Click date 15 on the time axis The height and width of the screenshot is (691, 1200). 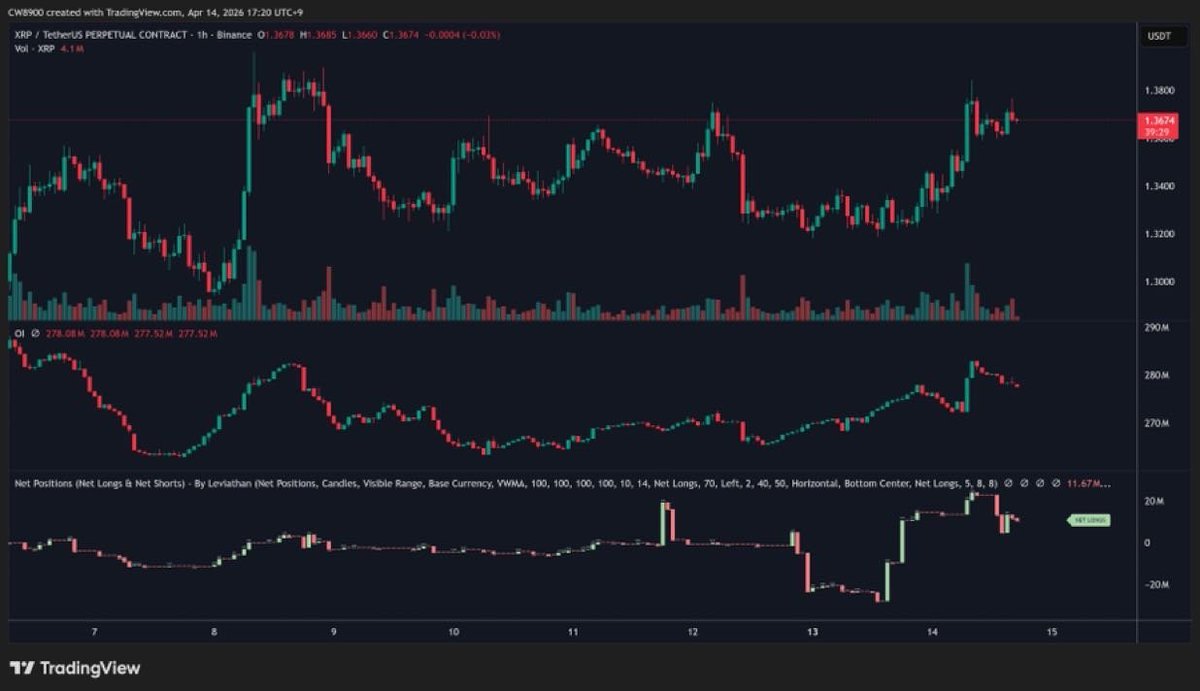click(x=1051, y=632)
